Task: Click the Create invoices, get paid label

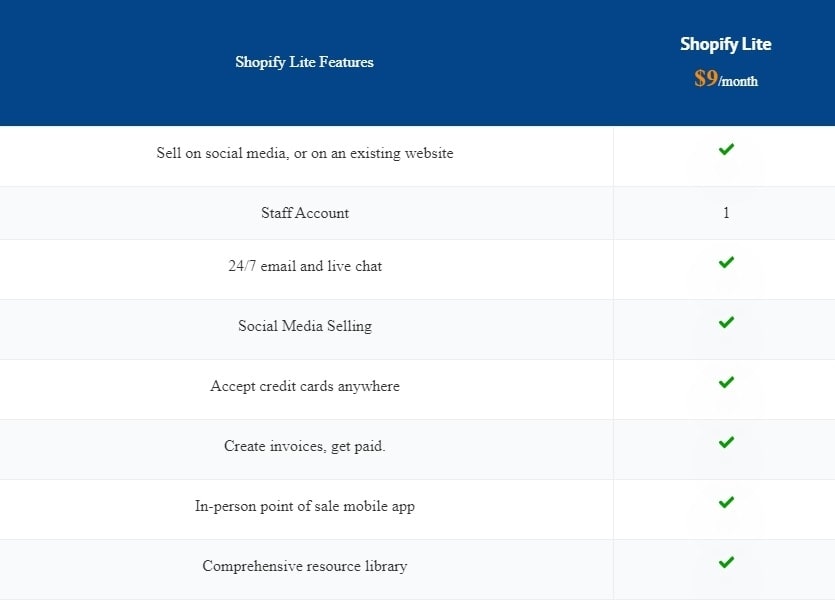Action: (x=305, y=446)
